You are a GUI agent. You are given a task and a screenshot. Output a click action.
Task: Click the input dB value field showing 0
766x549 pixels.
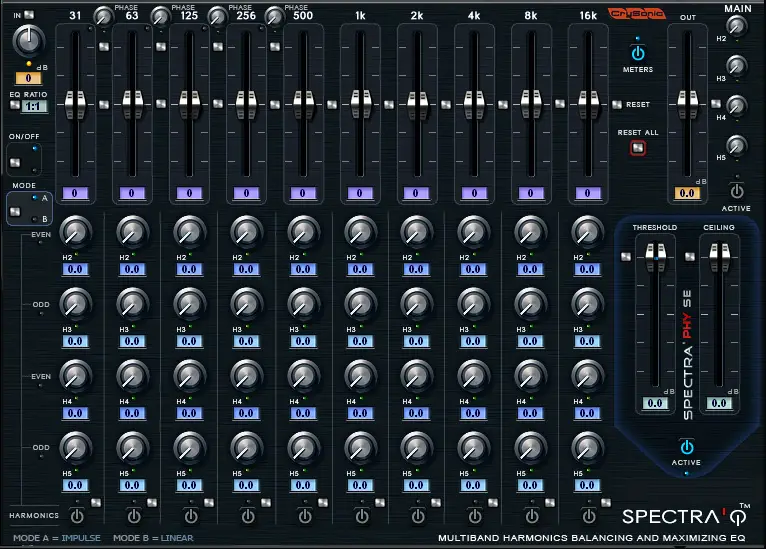click(x=28, y=78)
